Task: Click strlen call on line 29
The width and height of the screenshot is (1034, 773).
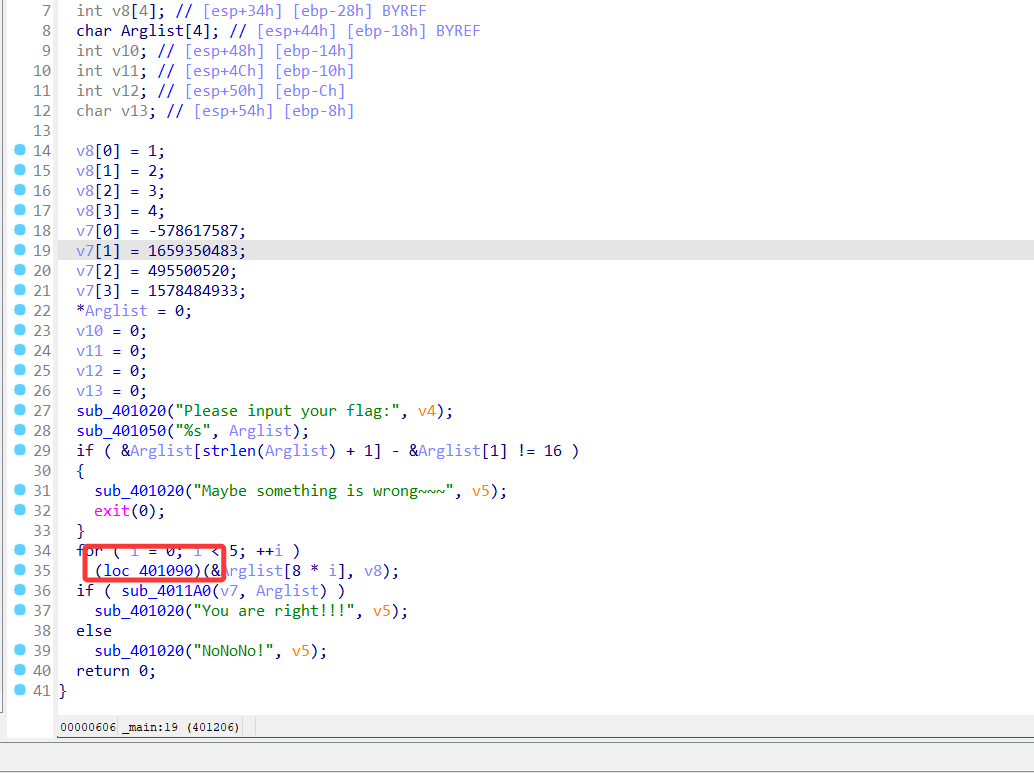Action: 229,451
